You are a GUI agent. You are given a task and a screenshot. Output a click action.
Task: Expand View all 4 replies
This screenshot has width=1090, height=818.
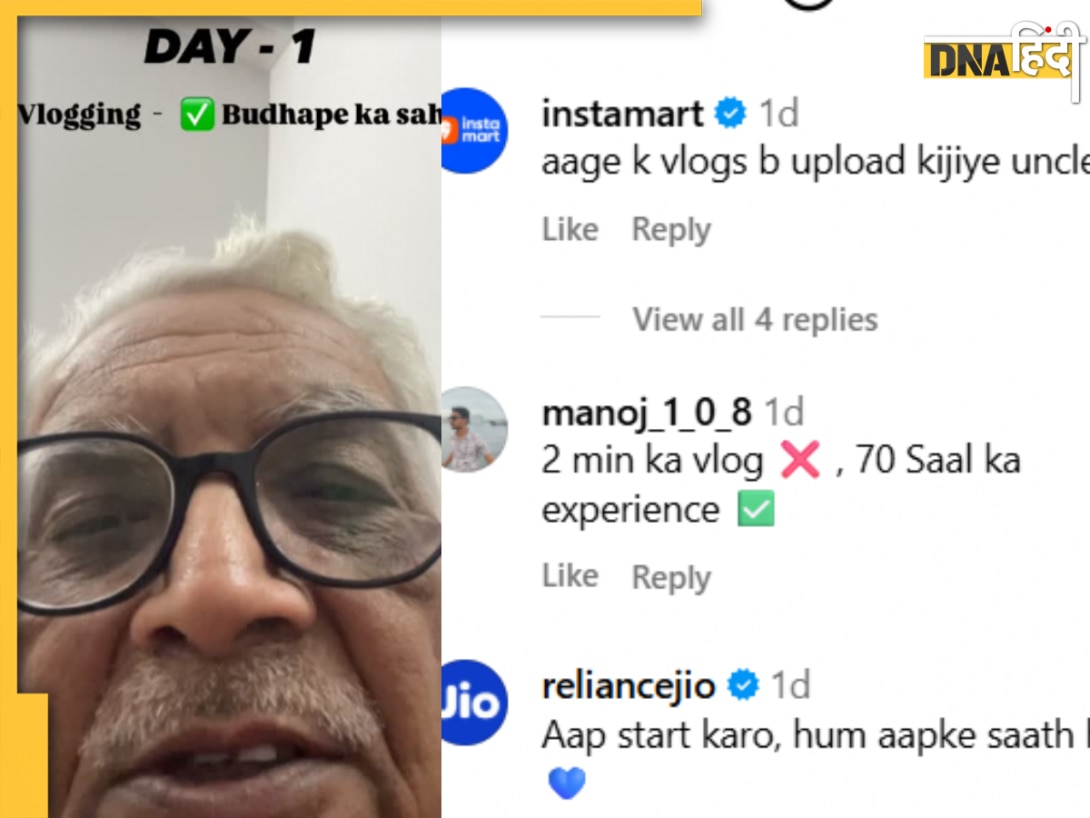(x=755, y=320)
